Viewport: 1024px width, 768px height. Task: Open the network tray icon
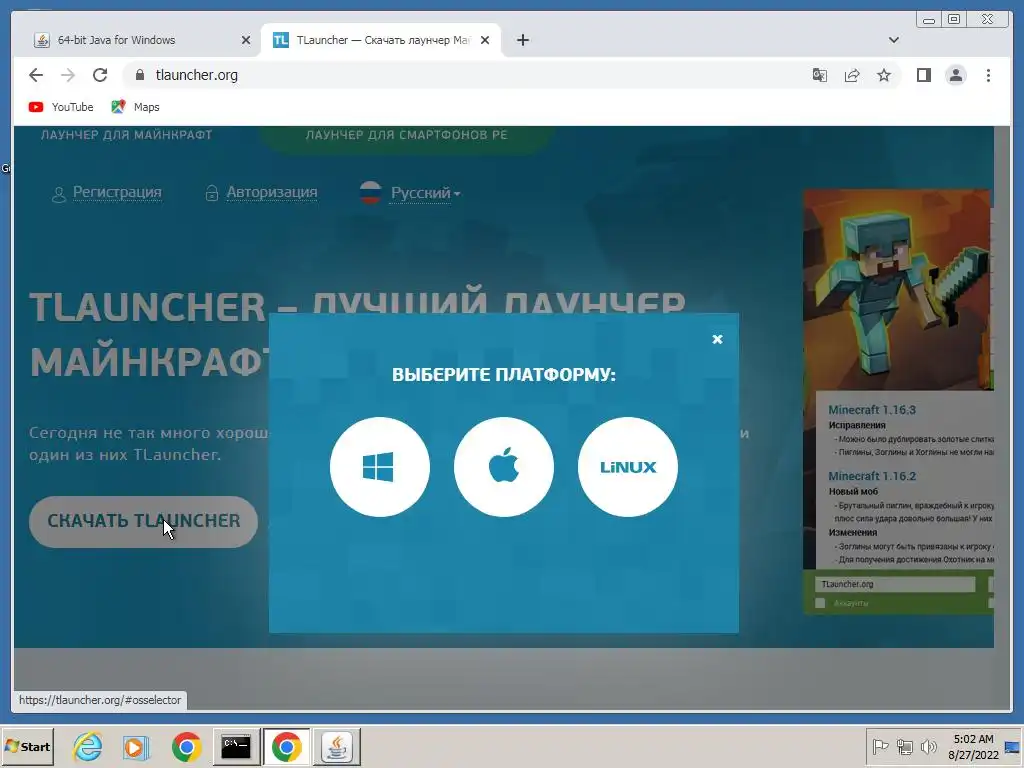click(x=904, y=746)
